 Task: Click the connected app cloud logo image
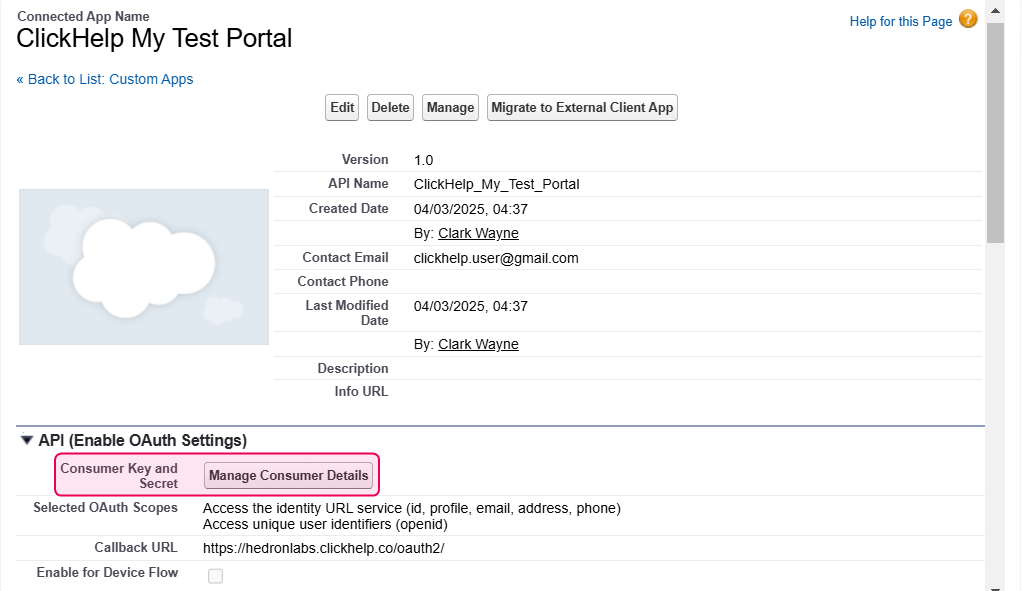coord(143,267)
